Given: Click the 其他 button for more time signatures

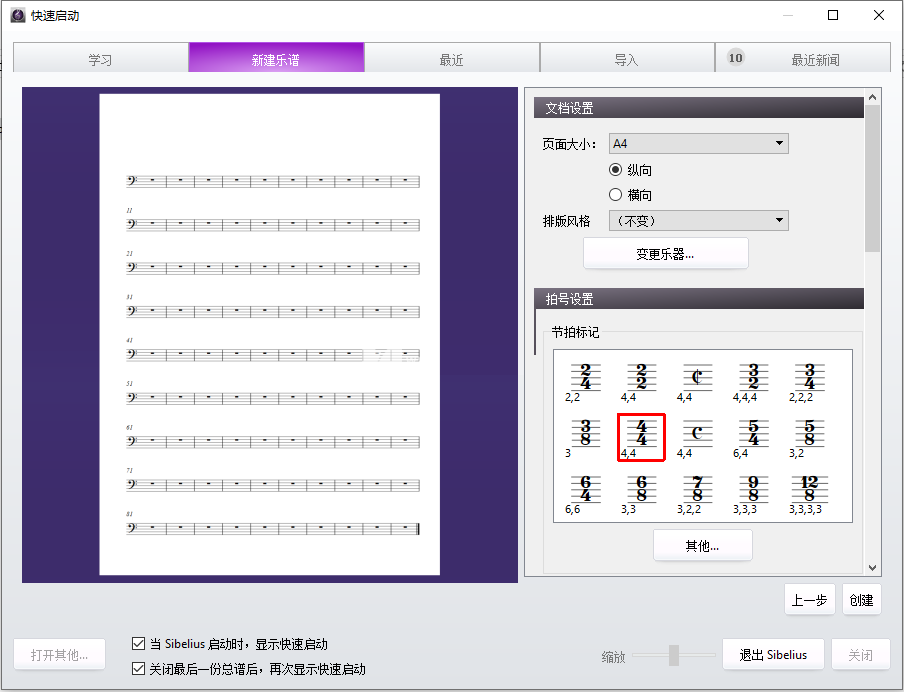Looking at the screenshot, I should coord(702,544).
